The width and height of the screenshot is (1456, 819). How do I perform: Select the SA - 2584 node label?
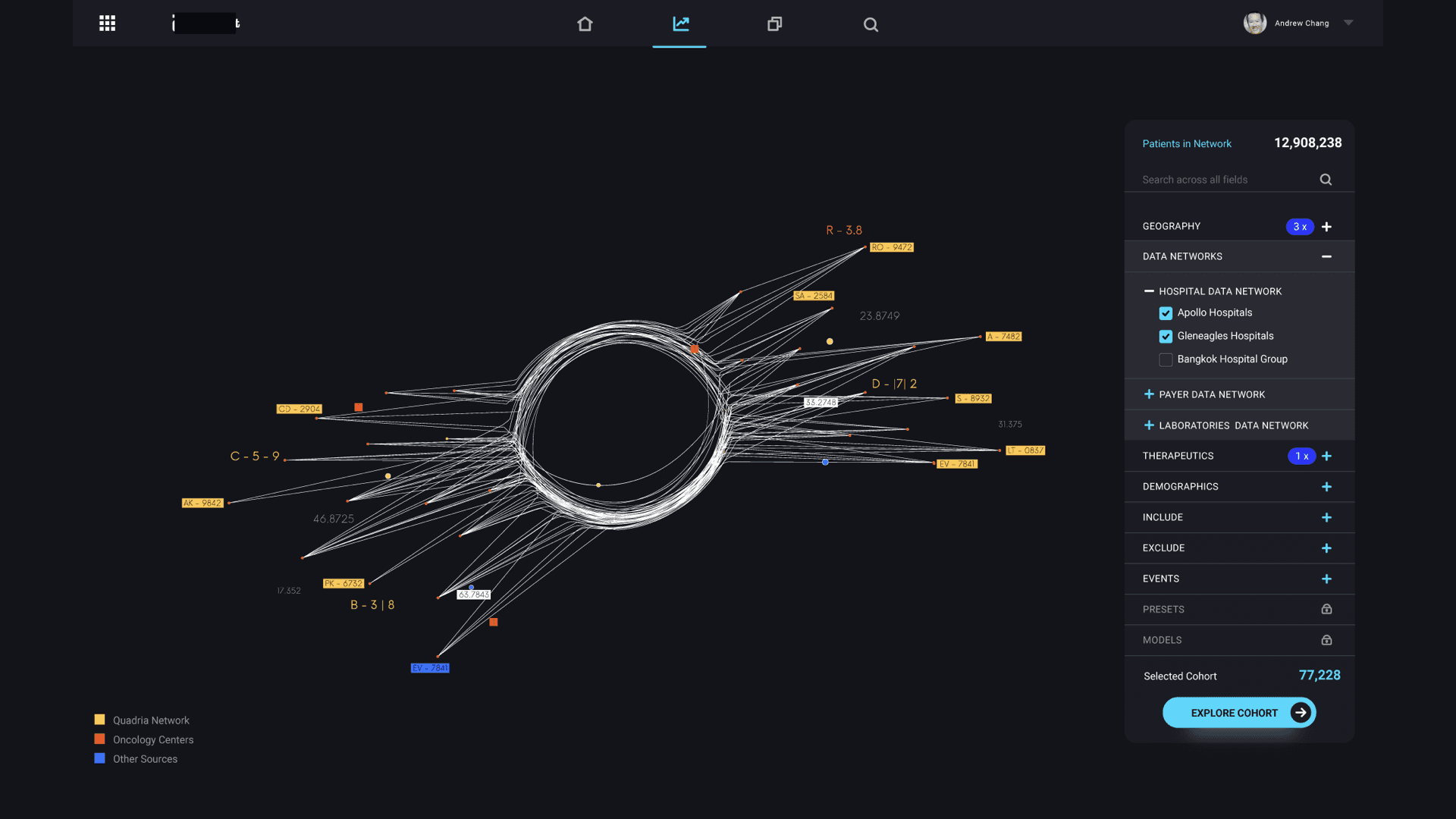point(814,296)
